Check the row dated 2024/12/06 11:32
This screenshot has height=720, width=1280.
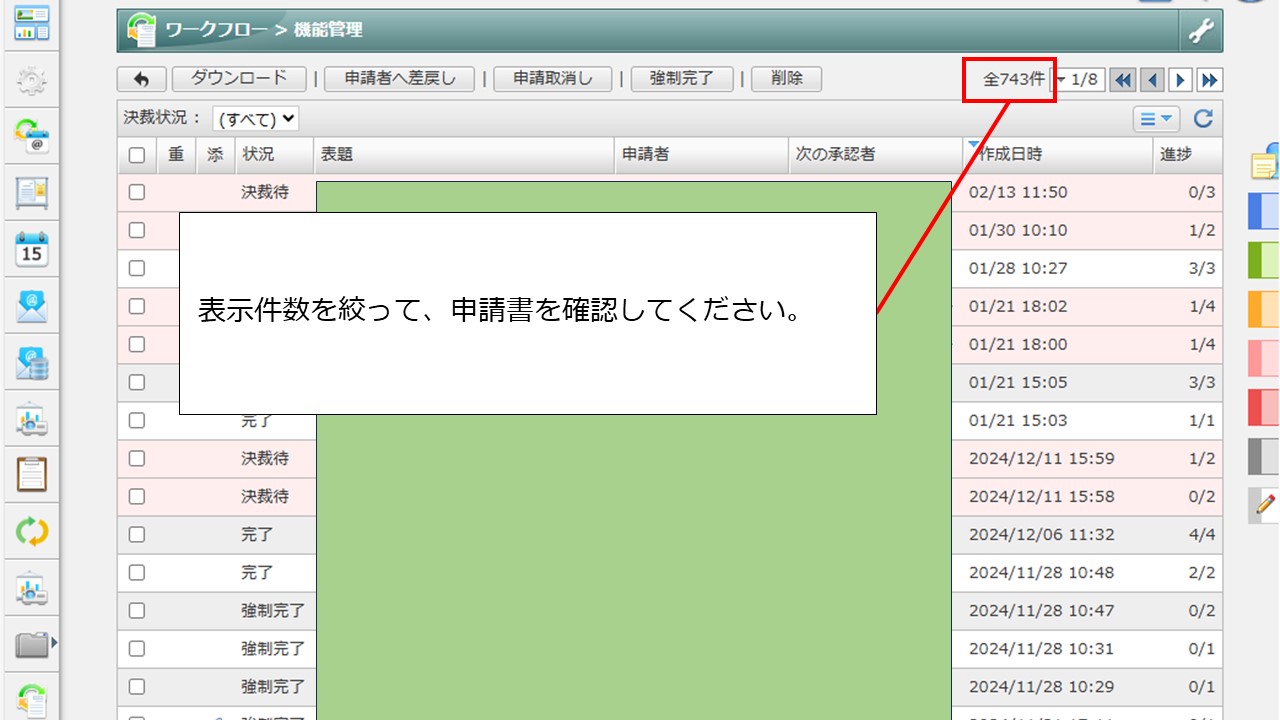137,534
